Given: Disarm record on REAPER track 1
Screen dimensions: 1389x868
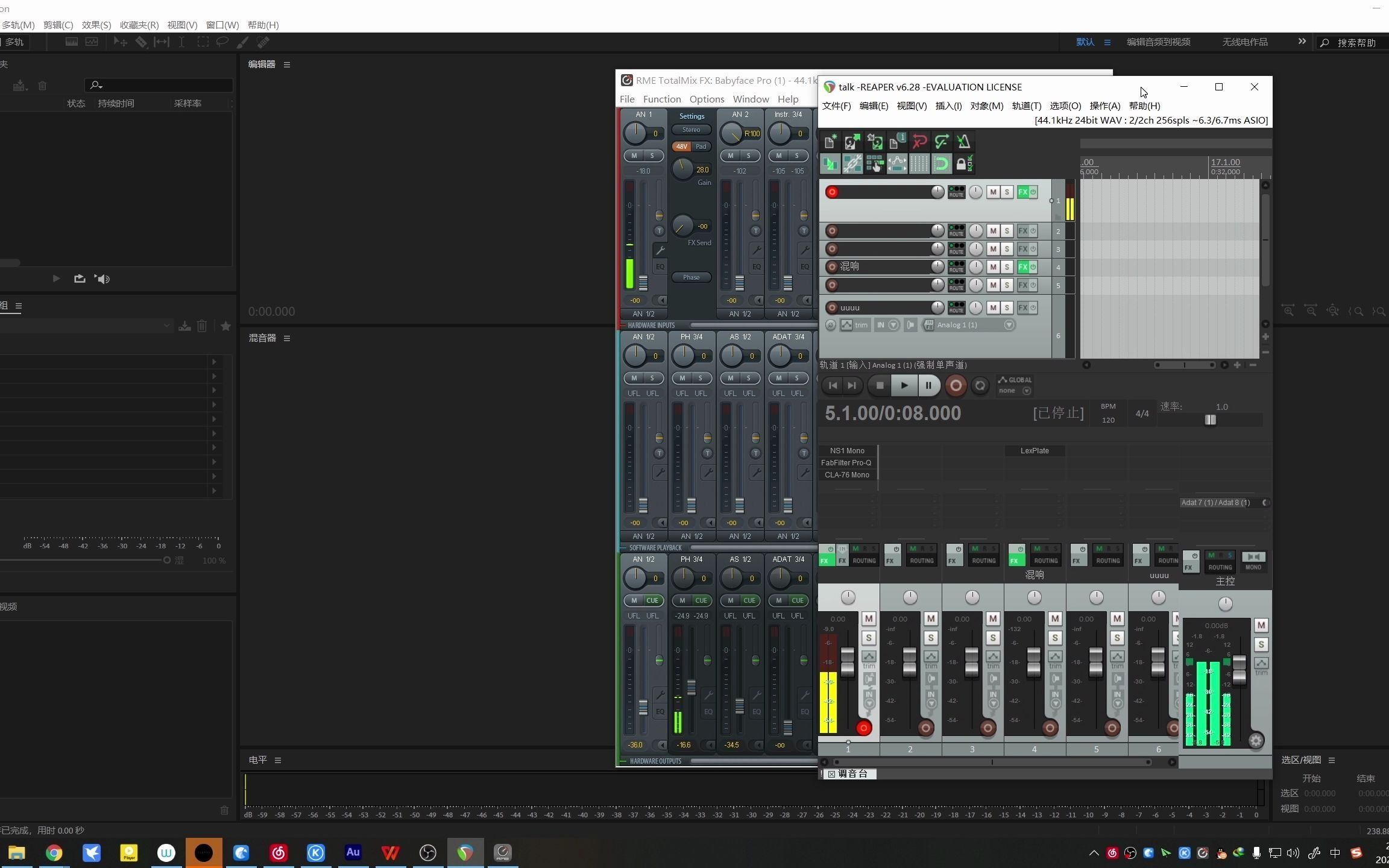Looking at the screenshot, I should tap(832, 192).
